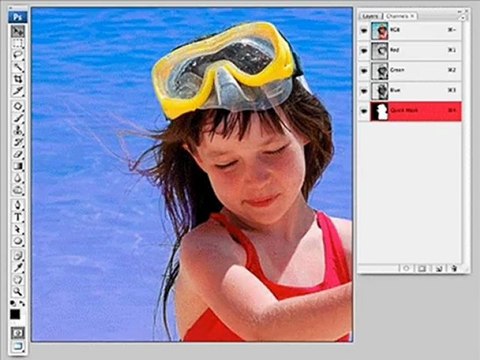Hide the RGB composite channel eye

[364, 30]
